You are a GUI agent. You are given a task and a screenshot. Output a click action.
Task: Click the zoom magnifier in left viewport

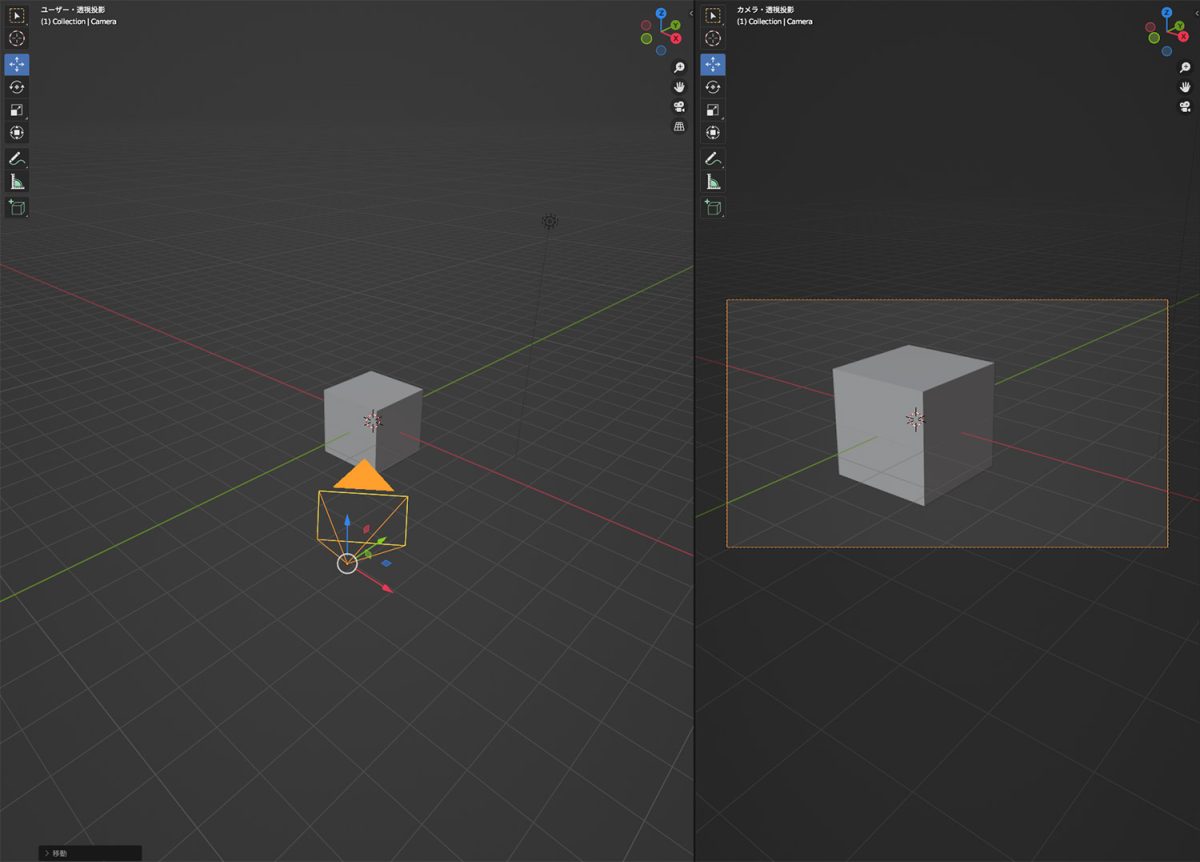pyautogui.click(x=679, y=67)
